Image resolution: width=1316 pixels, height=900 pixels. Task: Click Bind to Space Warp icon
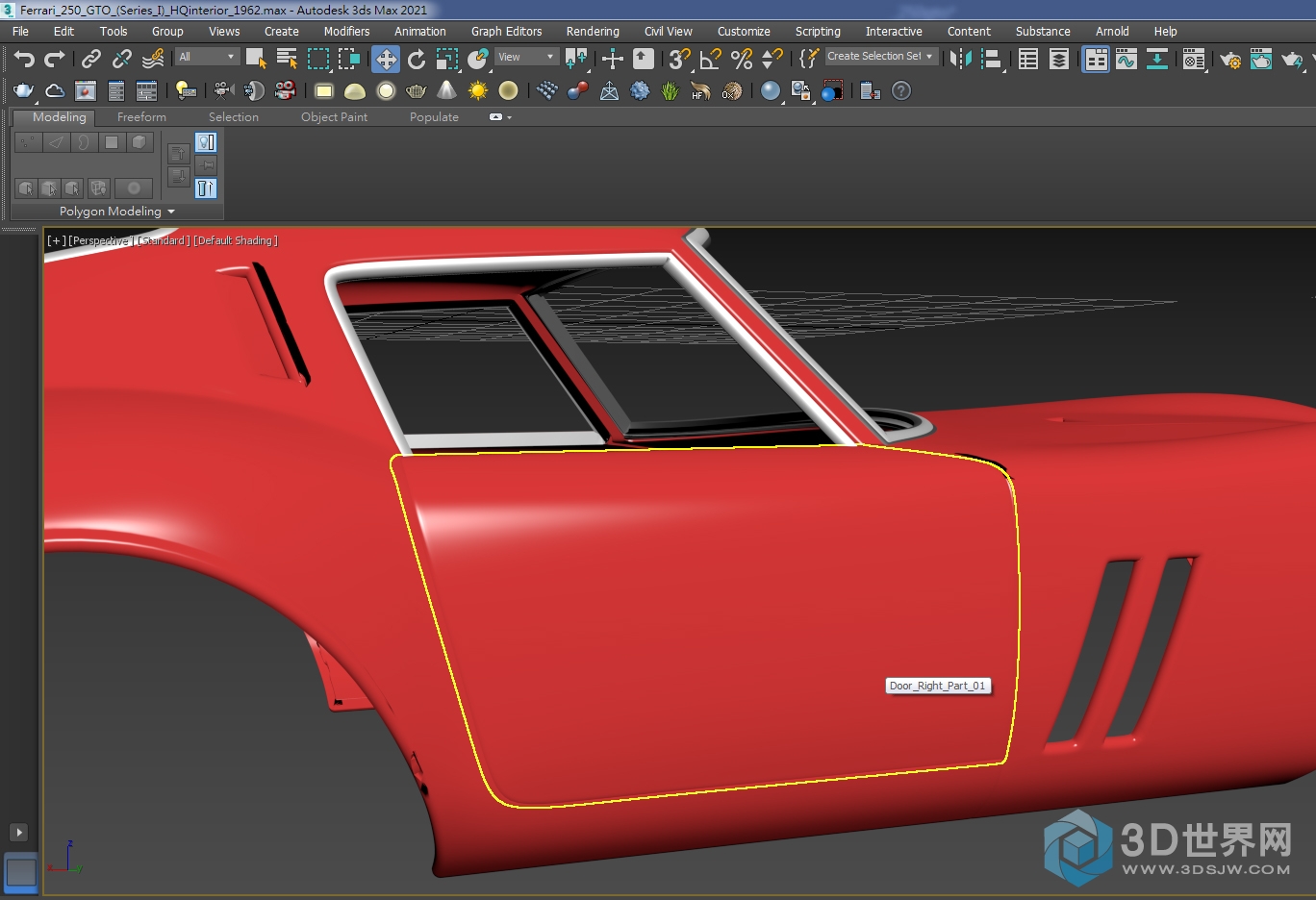click(x=153, y=60)
